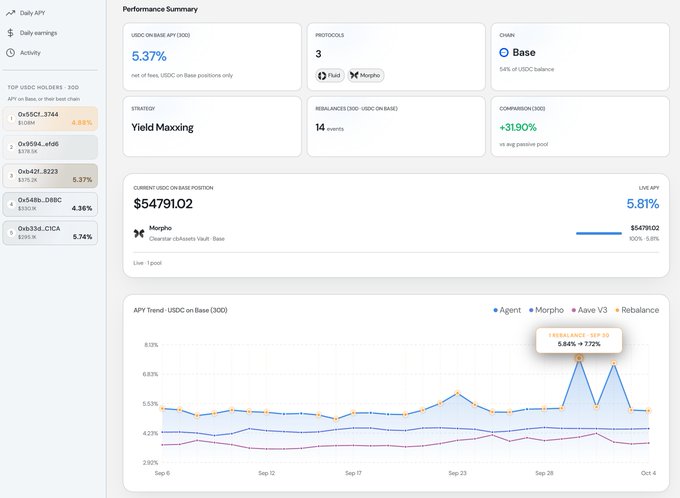Select holder 0x55Cf...3744
680x498 pixels.
tap(50, 118)
